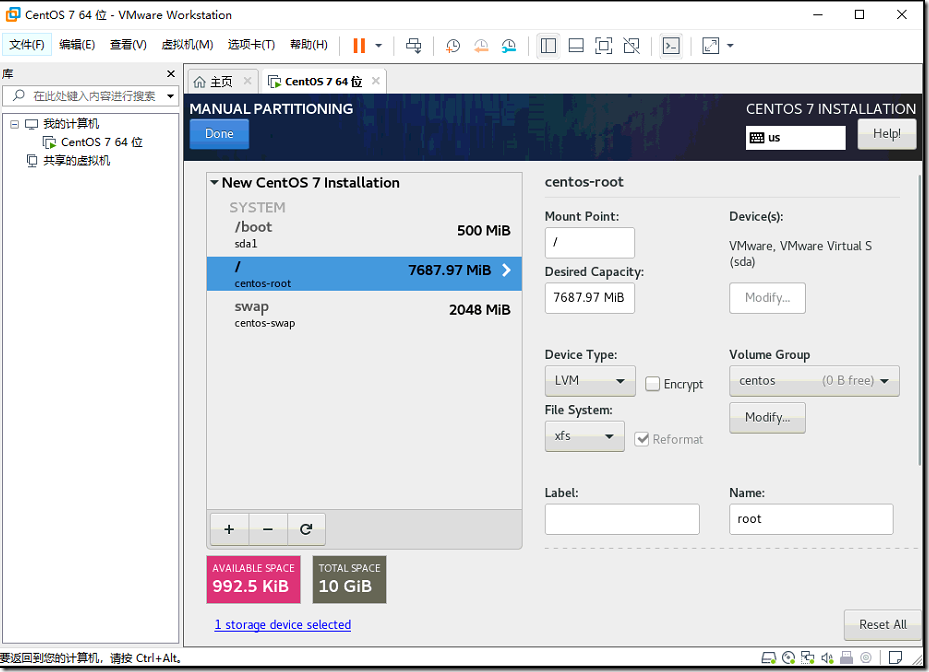
Task: Revert the VM to its previous snapshot
Action: [x=480, y=46]
